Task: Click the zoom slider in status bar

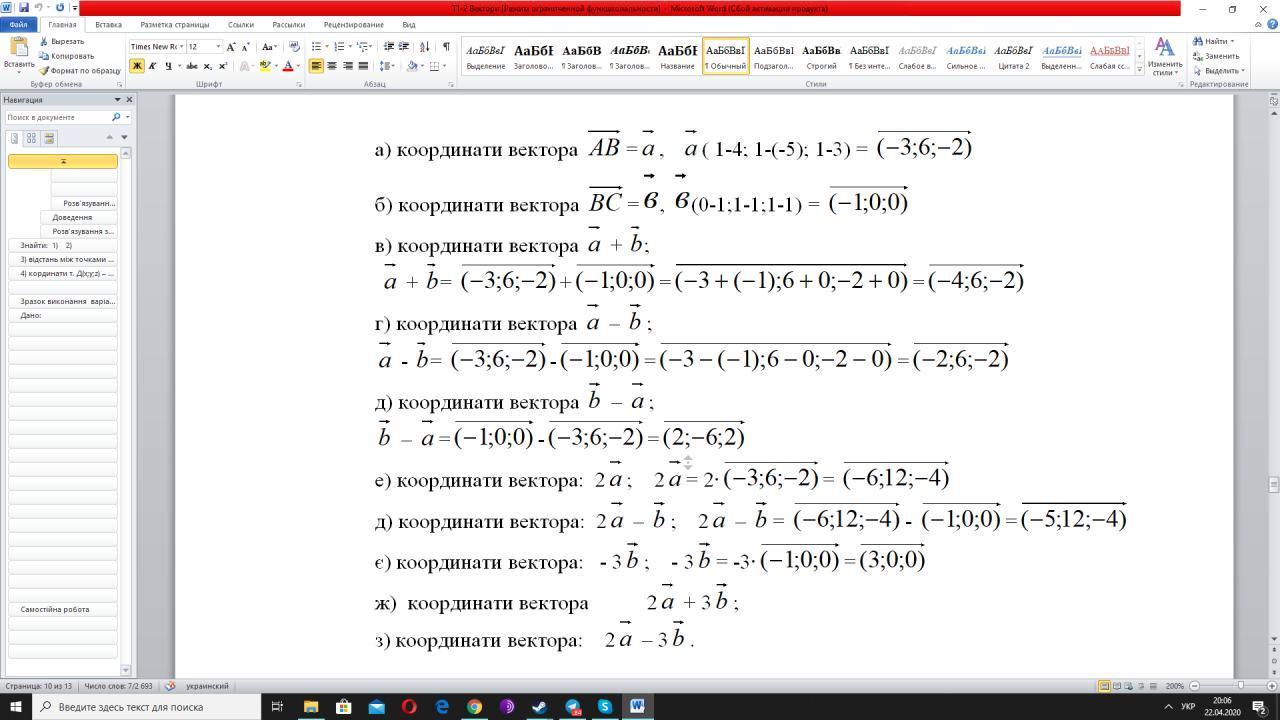Action: 1241,686
